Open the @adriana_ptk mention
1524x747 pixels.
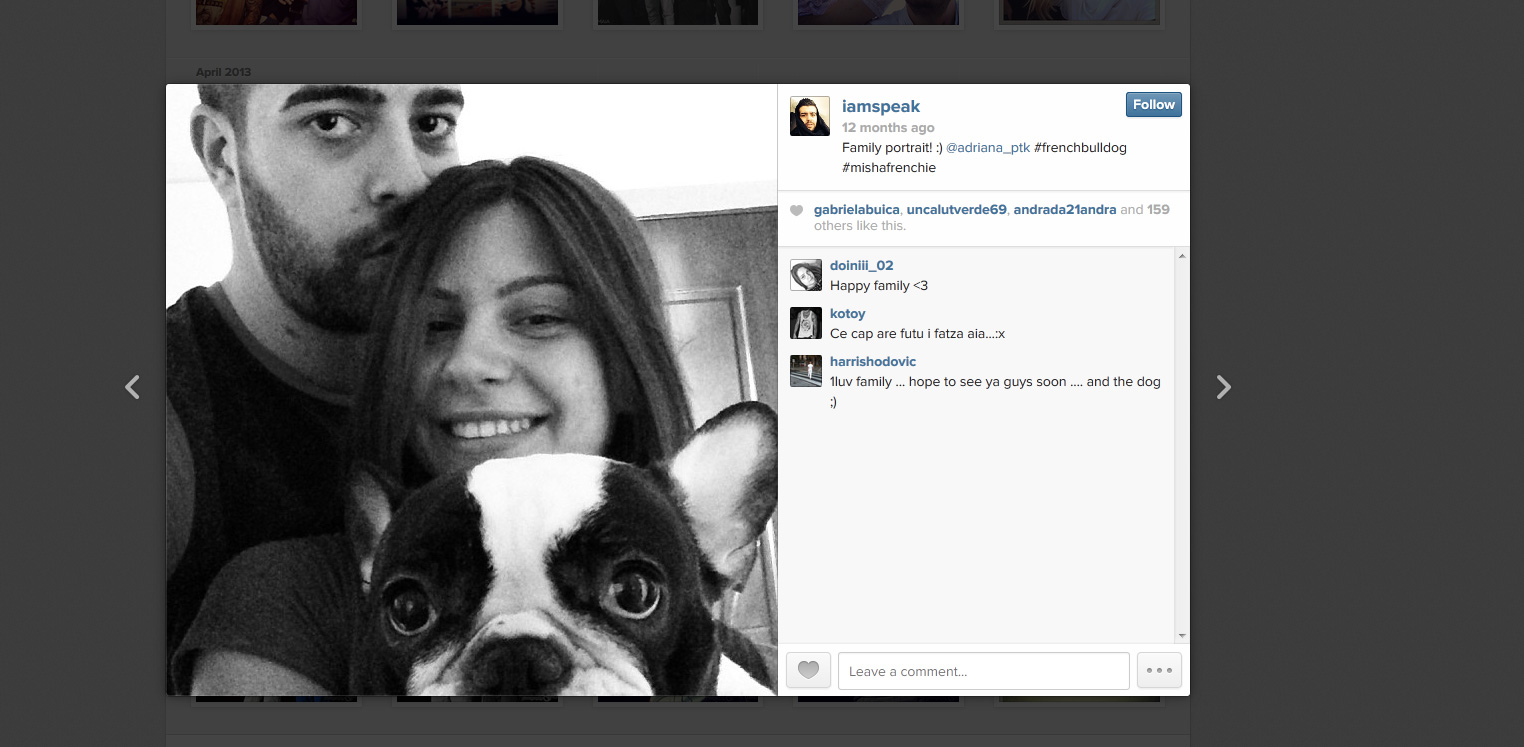coord(987,148)
